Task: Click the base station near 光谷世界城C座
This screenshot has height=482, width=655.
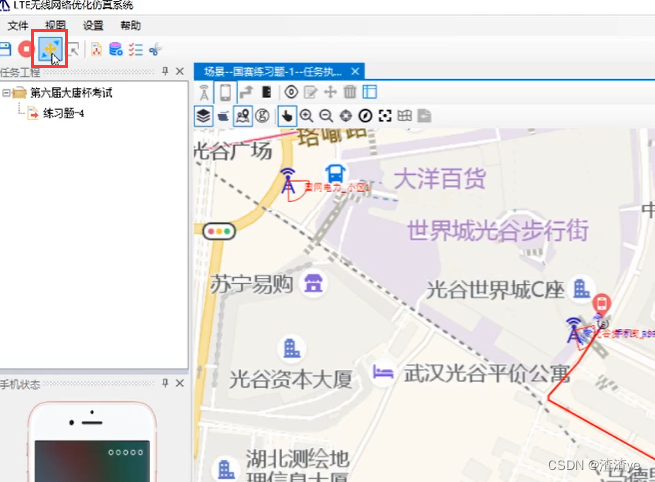Action: point(574,330)
